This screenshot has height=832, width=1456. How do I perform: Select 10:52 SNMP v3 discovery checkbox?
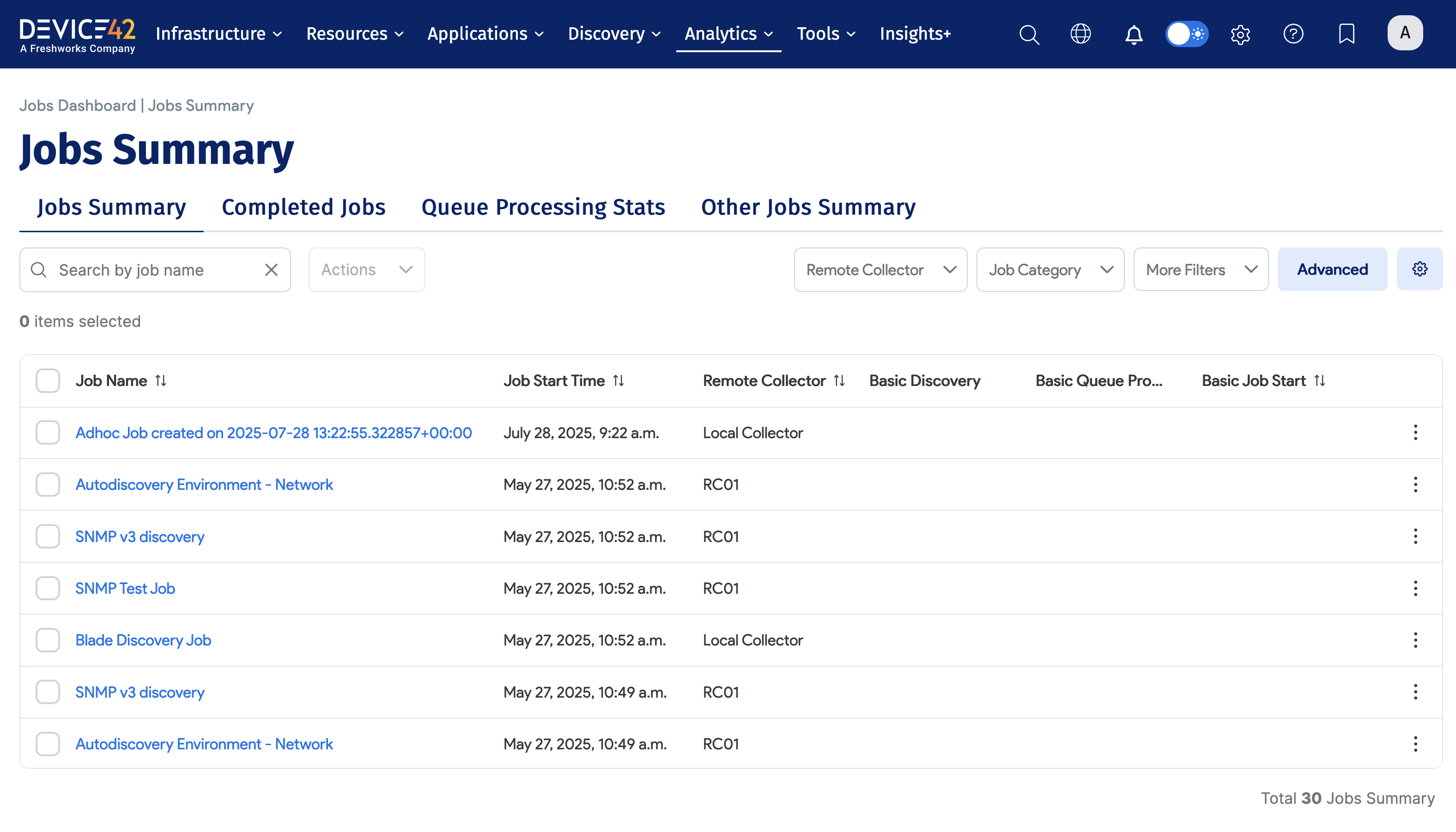click(x=48, y=537)
